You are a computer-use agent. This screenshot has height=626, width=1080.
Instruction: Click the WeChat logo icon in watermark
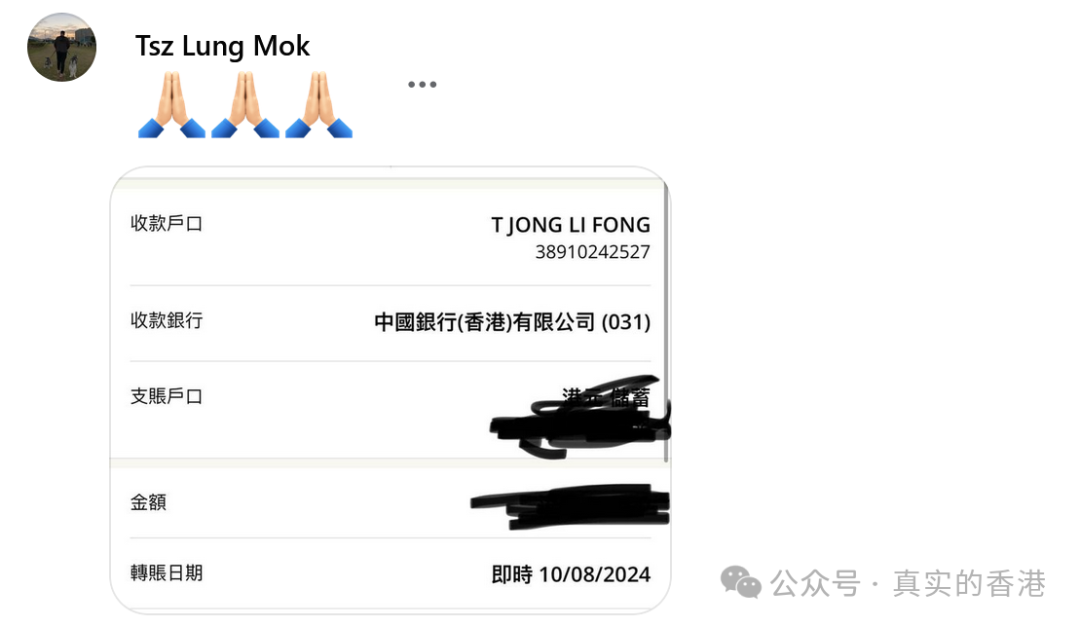[x=740, y=583]
